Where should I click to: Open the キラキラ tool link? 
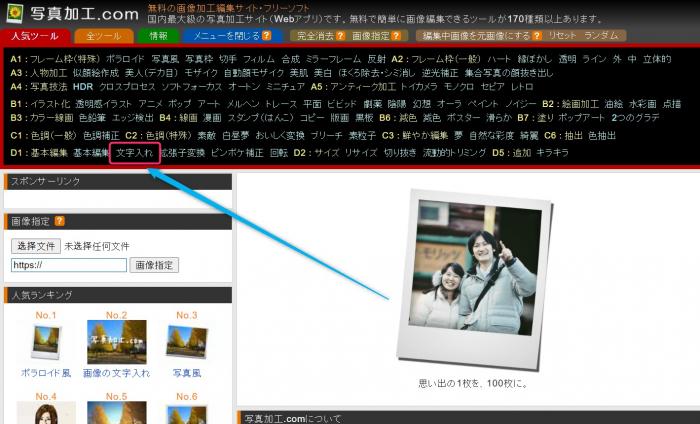(553, 153)
